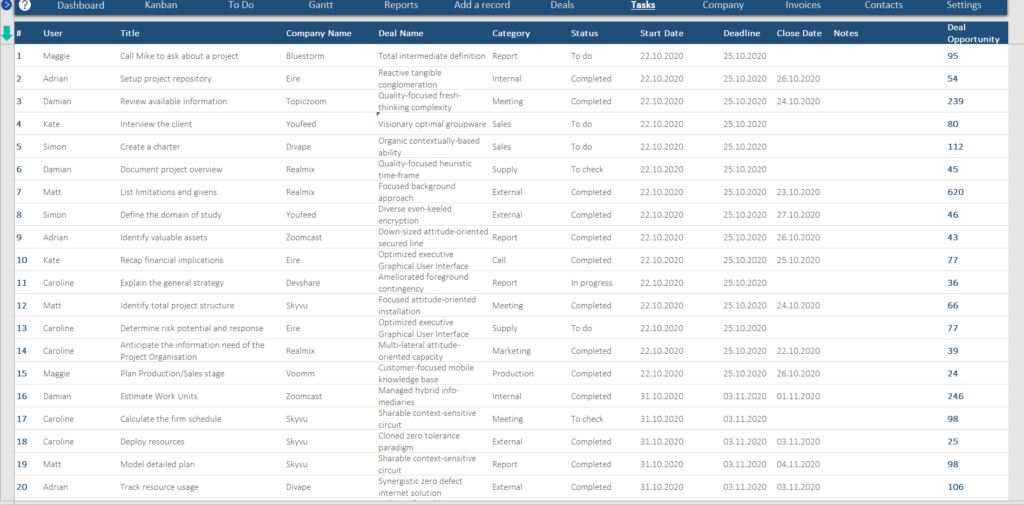Click the Deal Opportunity column header

tap(972, 34)
